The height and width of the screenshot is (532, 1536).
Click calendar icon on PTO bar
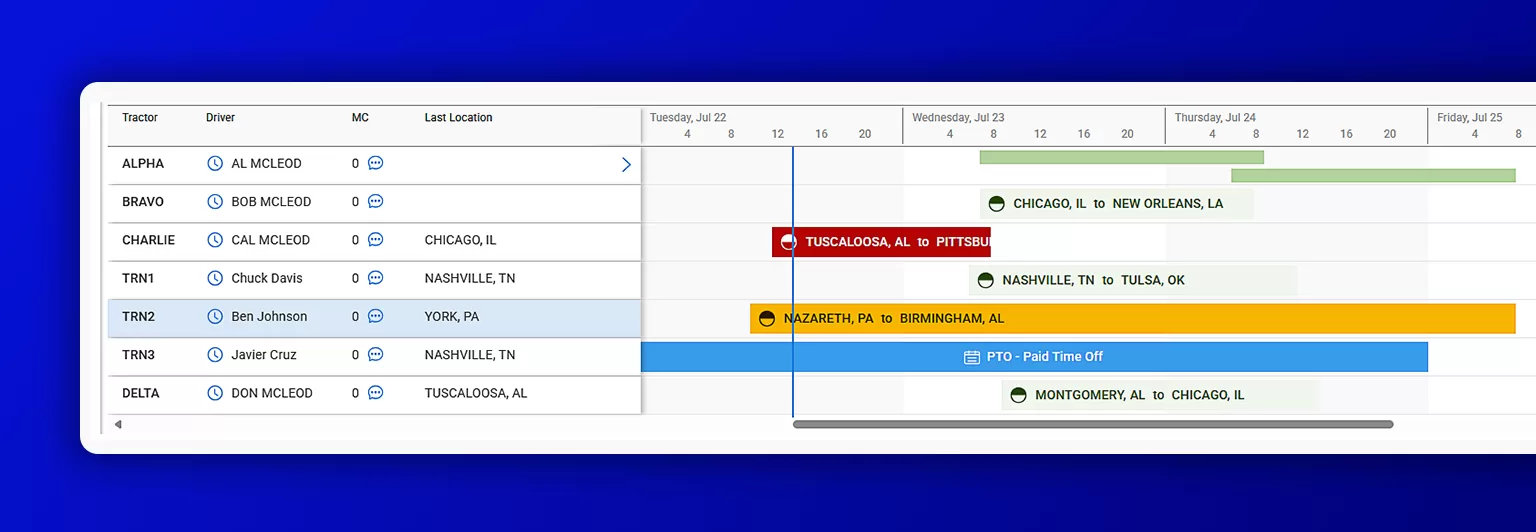[971, 357]
